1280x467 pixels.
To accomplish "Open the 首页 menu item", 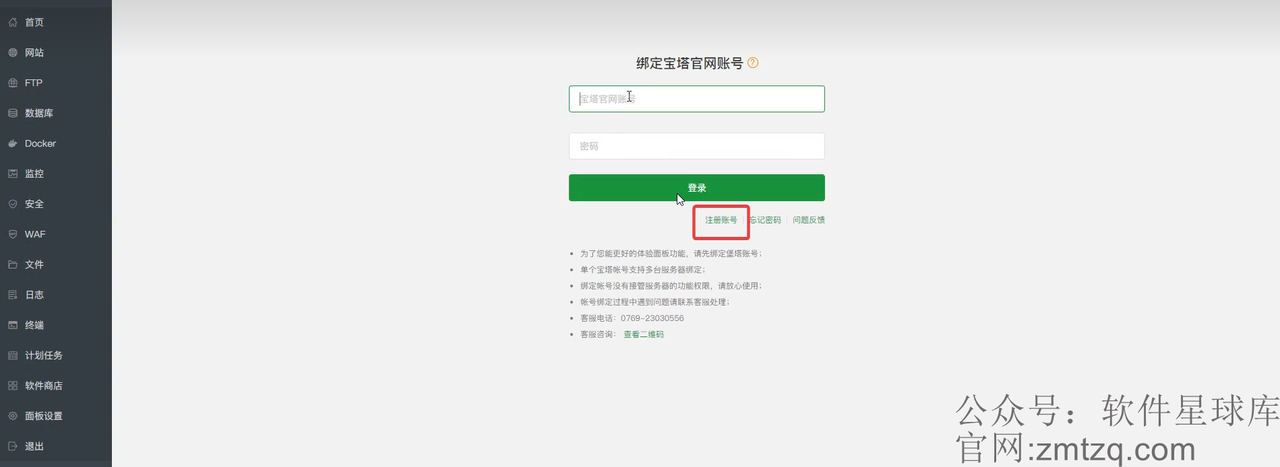I will (34, 22).
